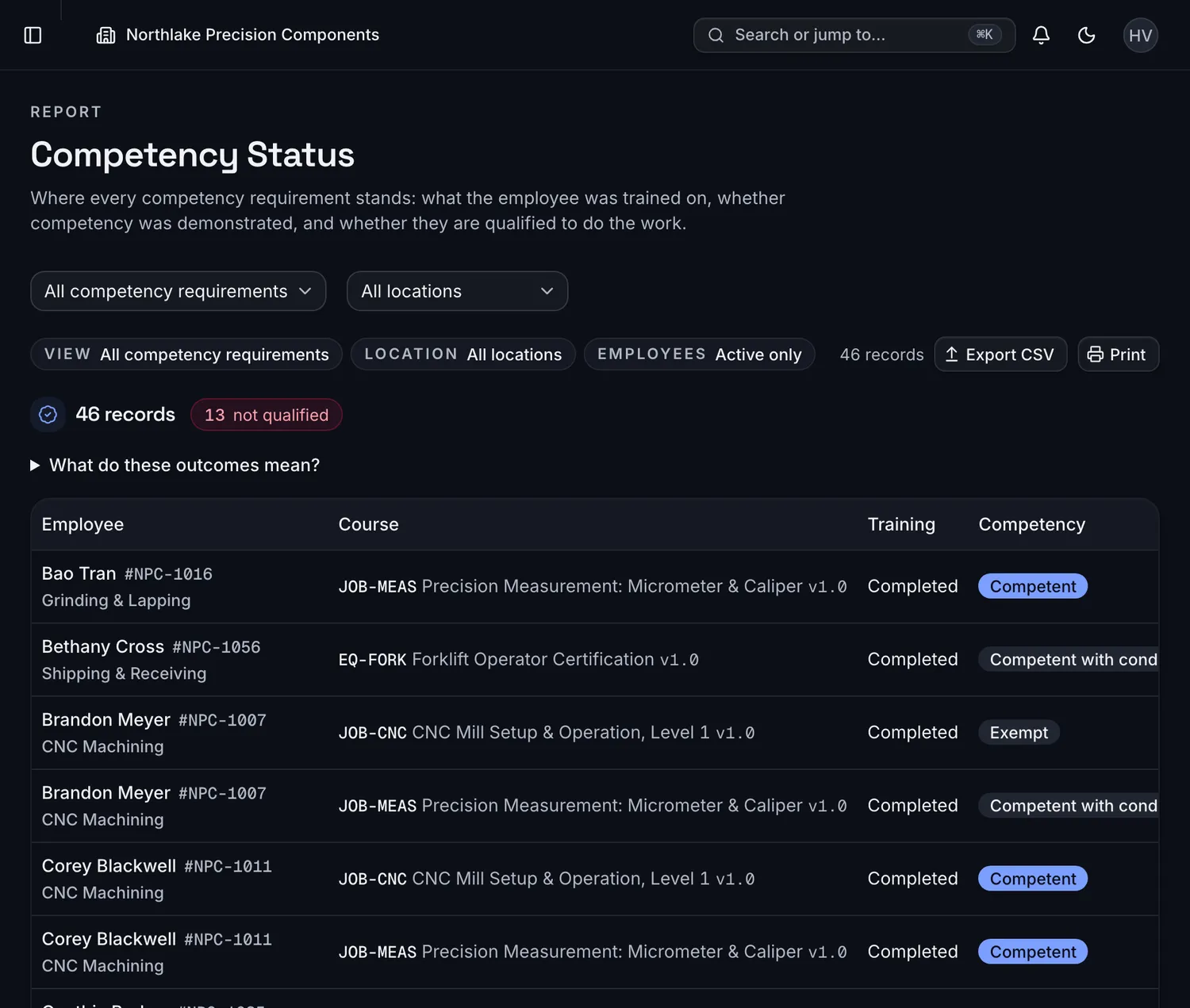
Task: Click the records badge check icon
Action: coord(48,415)
